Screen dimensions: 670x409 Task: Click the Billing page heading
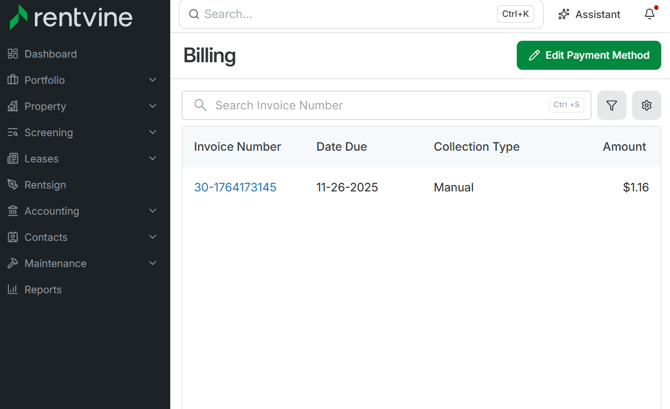pyautogui.click(x=209, y=56)
